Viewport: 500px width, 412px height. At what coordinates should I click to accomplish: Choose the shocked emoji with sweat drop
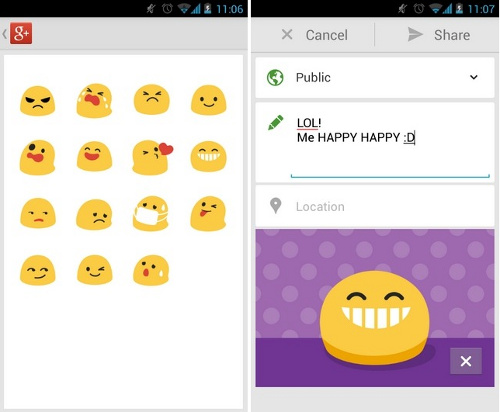pyautogui.click(x=151, y=270)
